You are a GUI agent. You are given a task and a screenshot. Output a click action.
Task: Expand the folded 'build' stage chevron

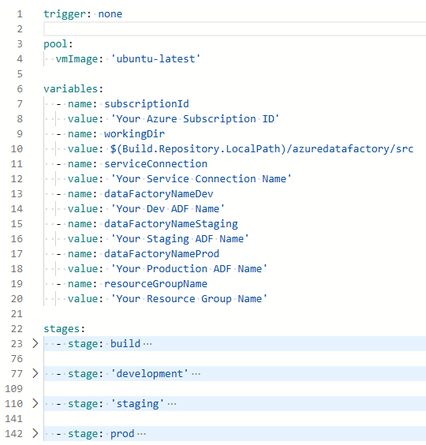pyautogui.click(x=35, y=343)
